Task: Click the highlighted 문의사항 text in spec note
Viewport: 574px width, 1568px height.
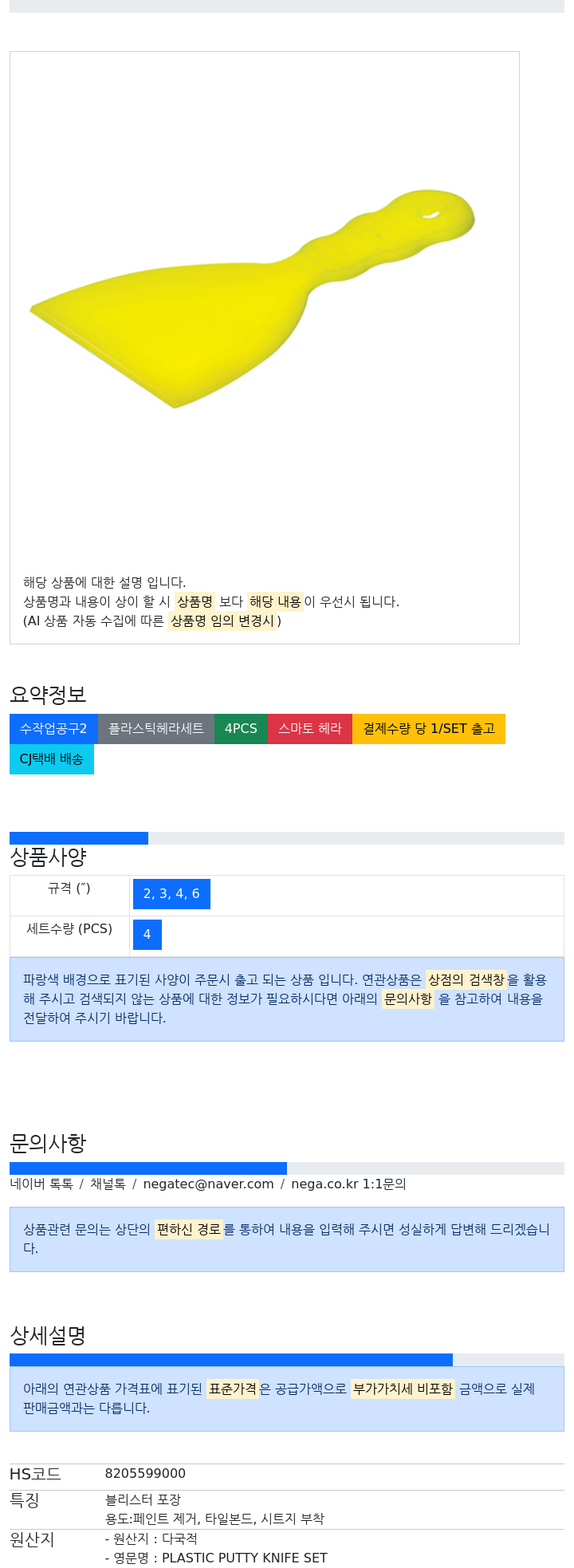Action: (408, 999)
